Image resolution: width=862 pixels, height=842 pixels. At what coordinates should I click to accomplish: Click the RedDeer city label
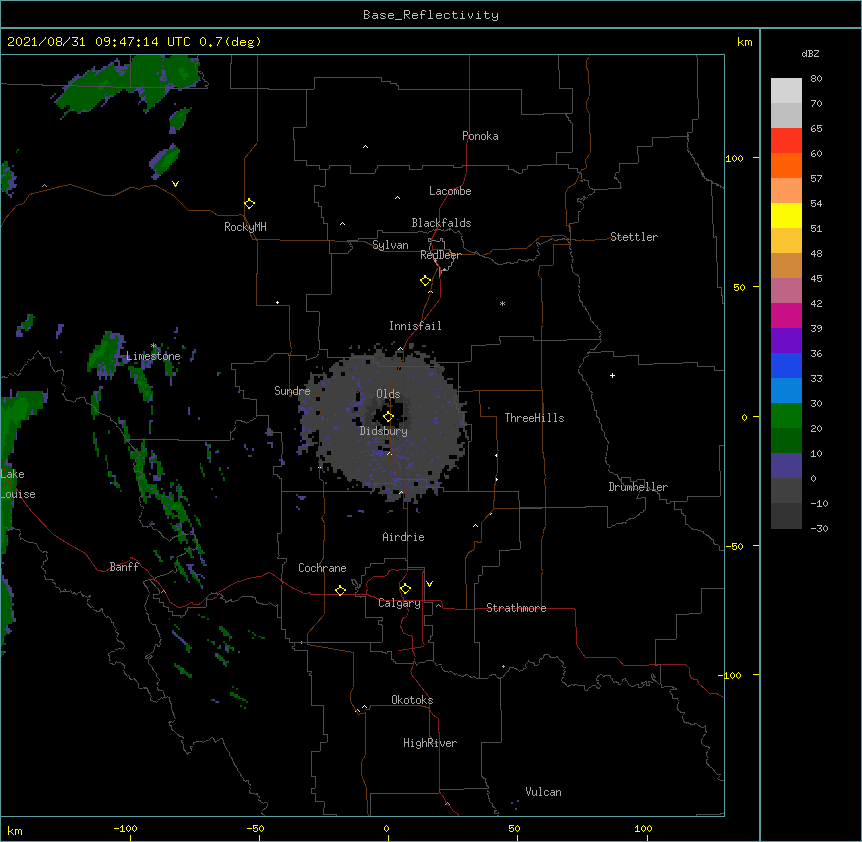pyautogui.click(x=440, y=255)
